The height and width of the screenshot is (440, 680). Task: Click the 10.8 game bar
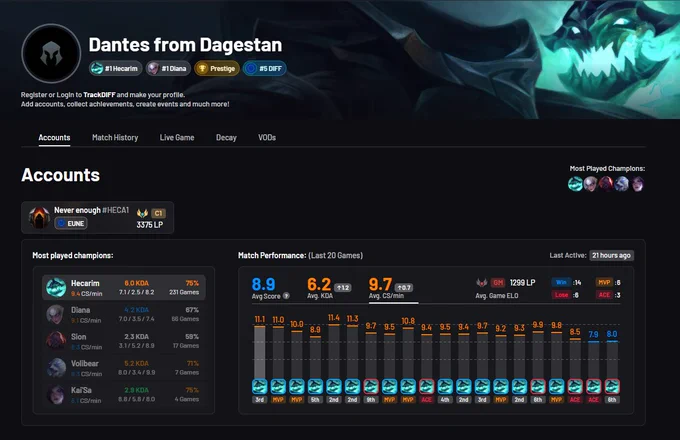point(408,353)
